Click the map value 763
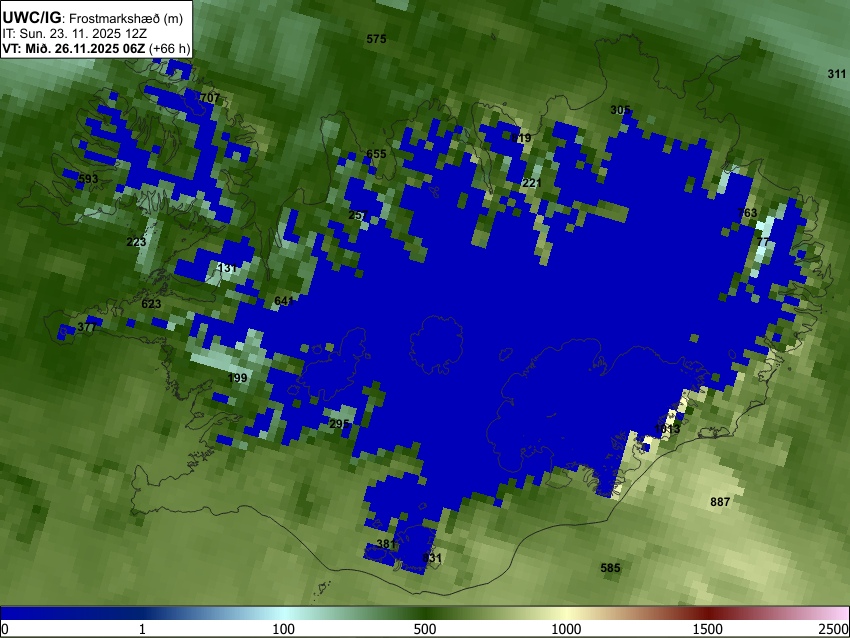The width and height of the screenshot is (850, 638). pos(747,213)
